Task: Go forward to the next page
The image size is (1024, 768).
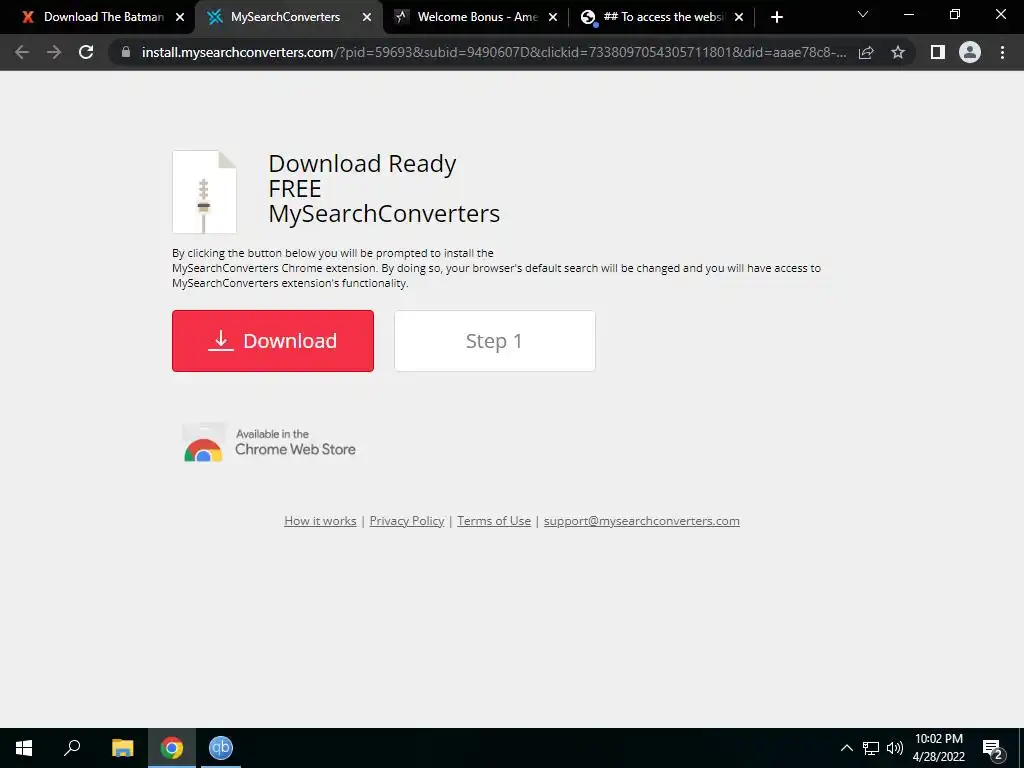Action: (x=54, y=52)
